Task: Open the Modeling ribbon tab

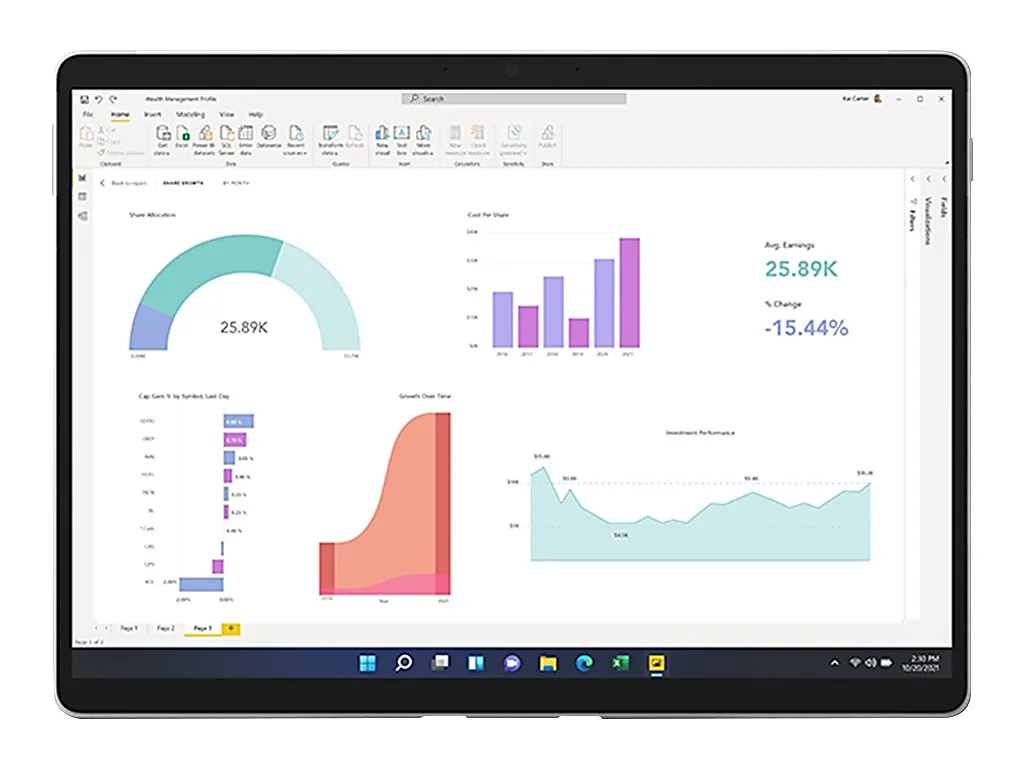Action: (x=190, y=115)
